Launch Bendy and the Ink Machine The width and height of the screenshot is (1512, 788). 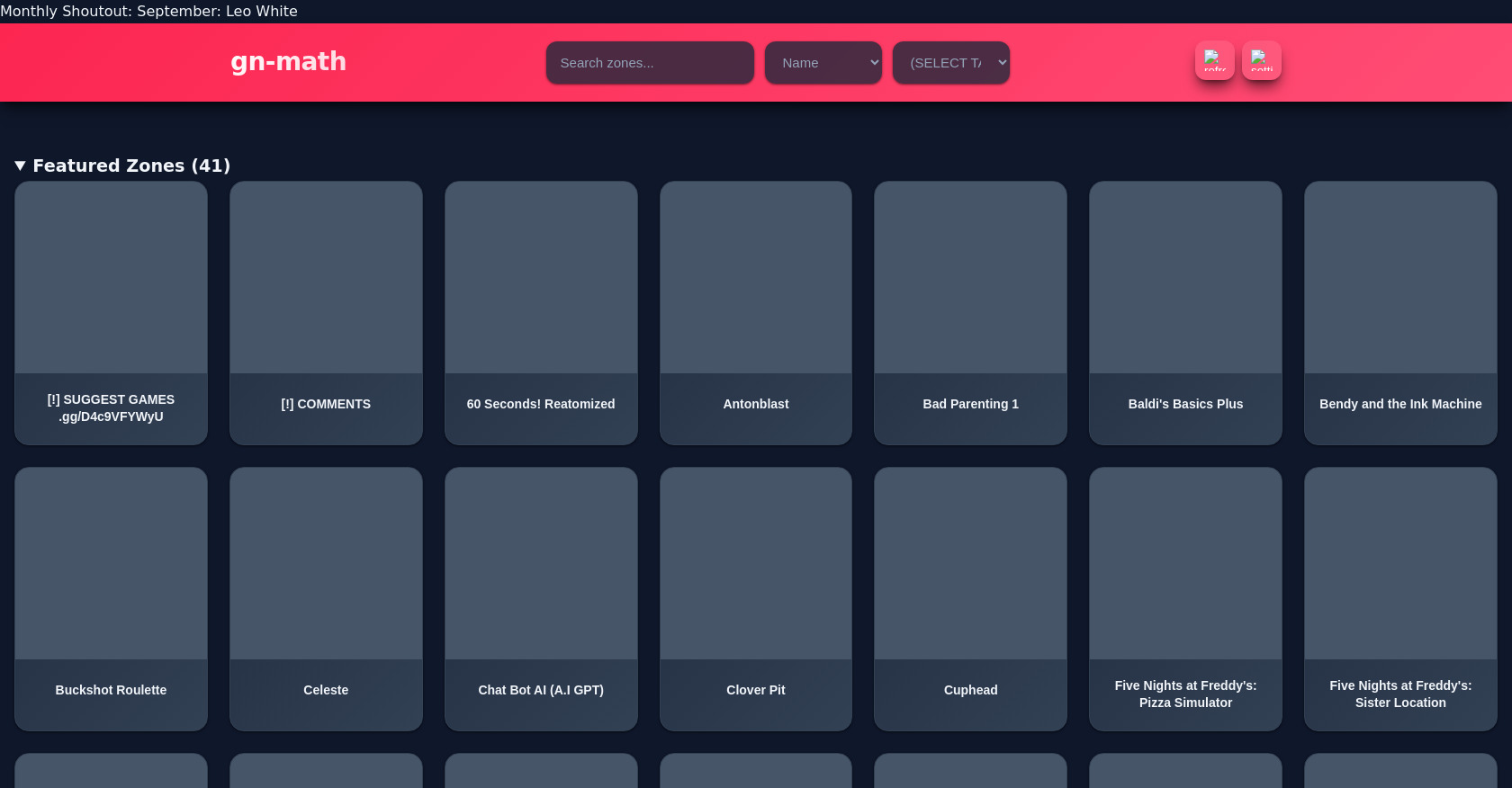(1400, 313)
